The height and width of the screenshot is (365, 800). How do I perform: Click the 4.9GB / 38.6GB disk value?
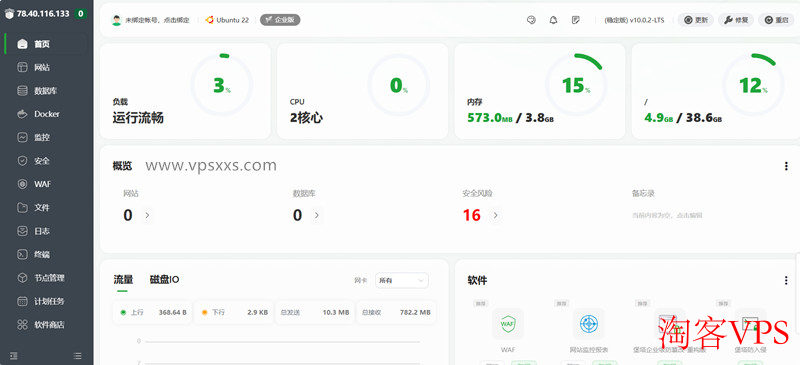[683, 118]
